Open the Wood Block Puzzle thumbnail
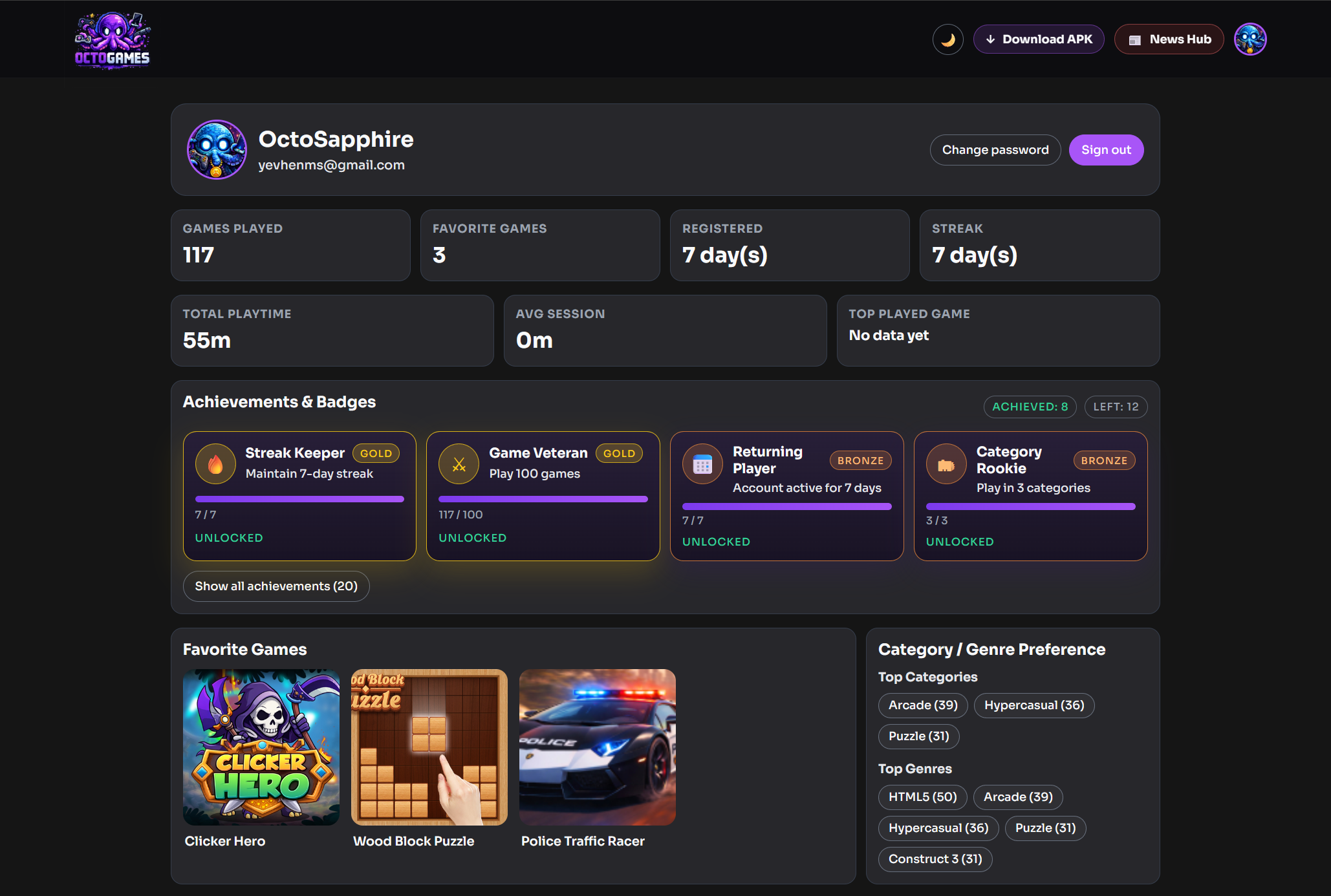This screenshot has width=1331, height=896. point(429,747)
